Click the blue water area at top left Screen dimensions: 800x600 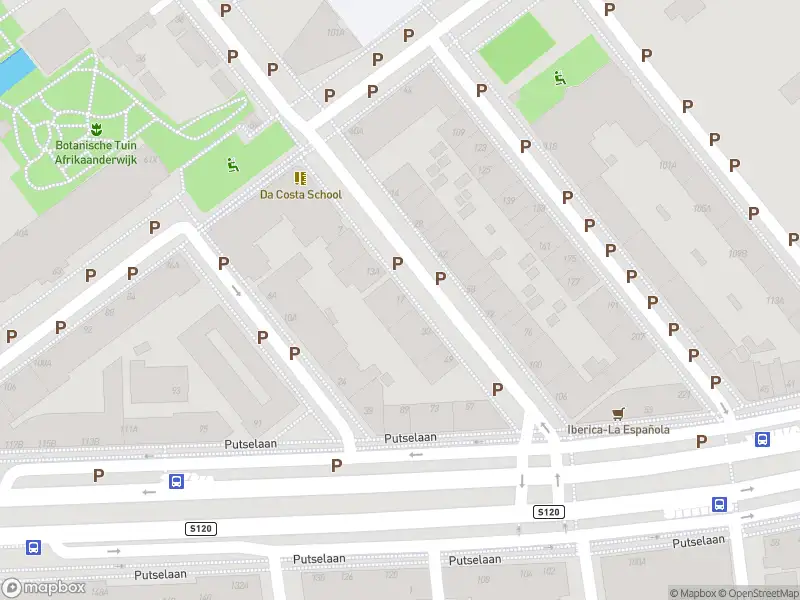15,70
